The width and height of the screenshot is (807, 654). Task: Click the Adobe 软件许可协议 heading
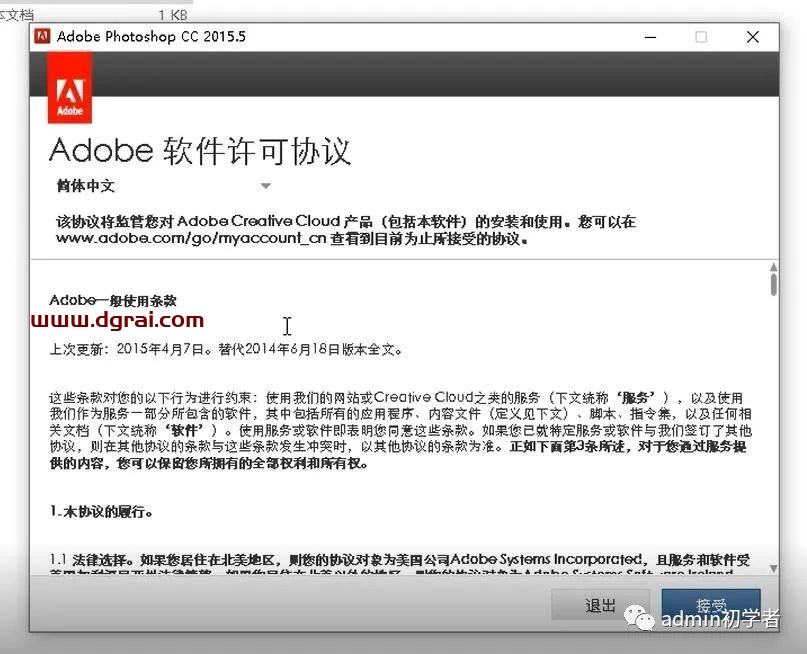point(200,151)
